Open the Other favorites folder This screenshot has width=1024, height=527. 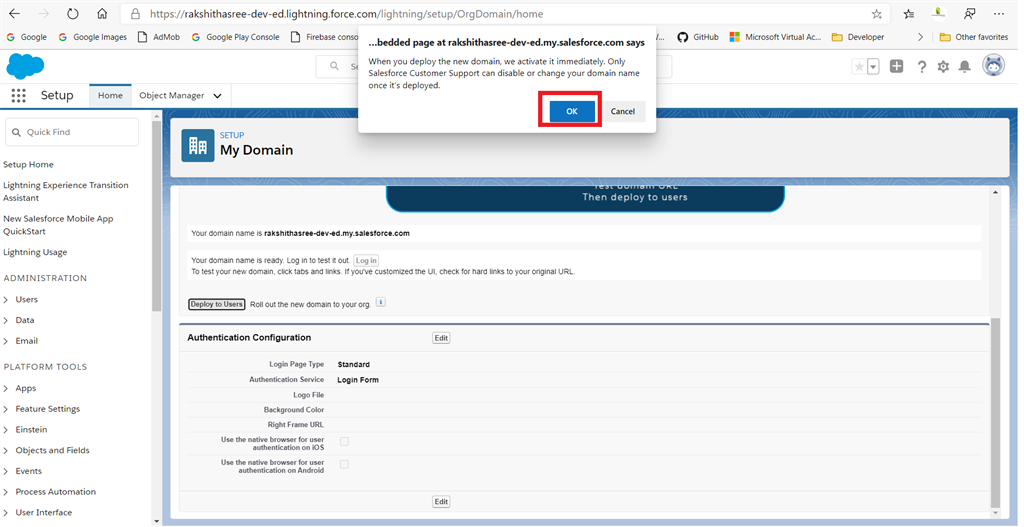point(974,37)
